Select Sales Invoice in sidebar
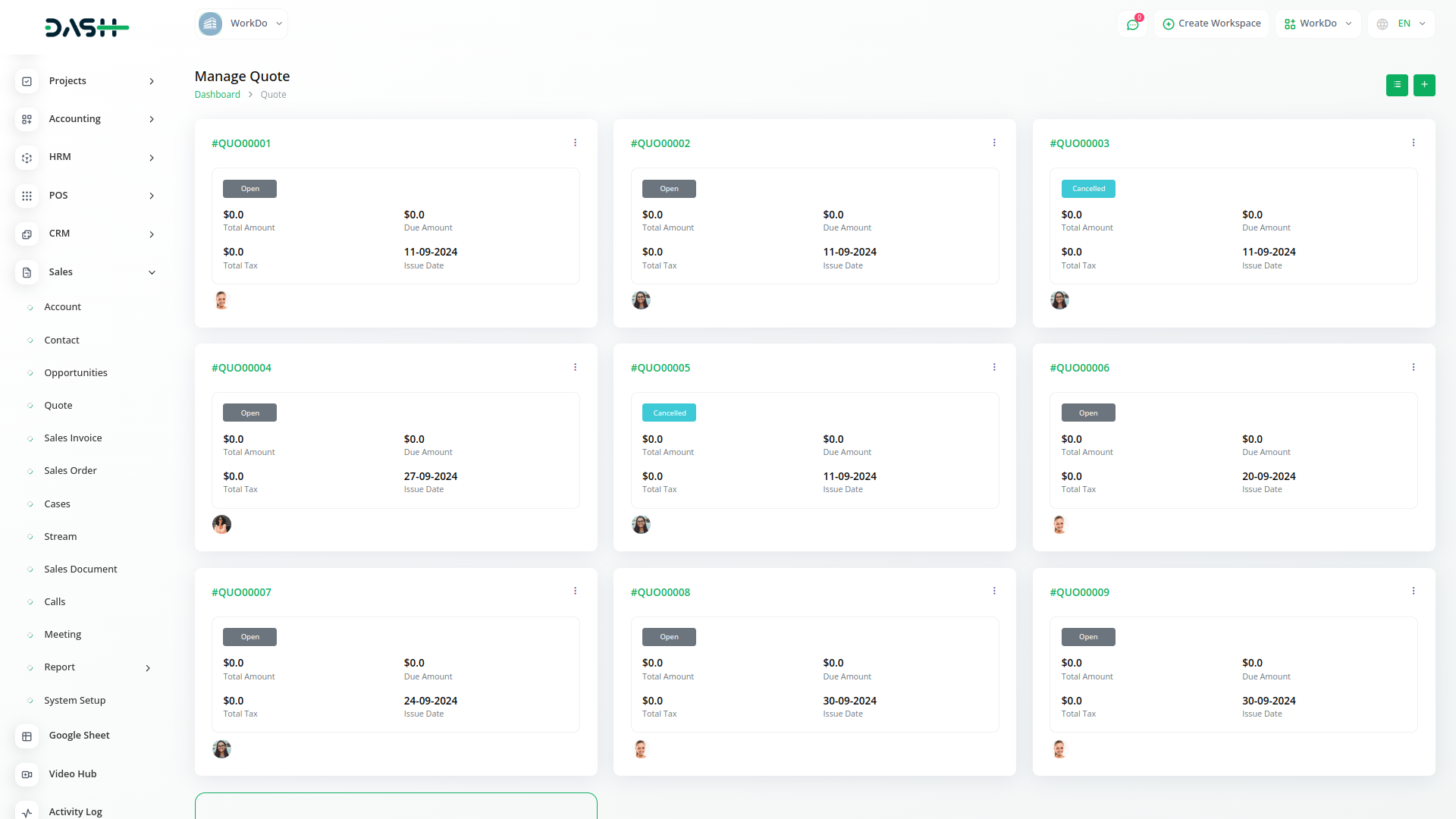The height and width of the screenshot is (819, 1456). 73,438
